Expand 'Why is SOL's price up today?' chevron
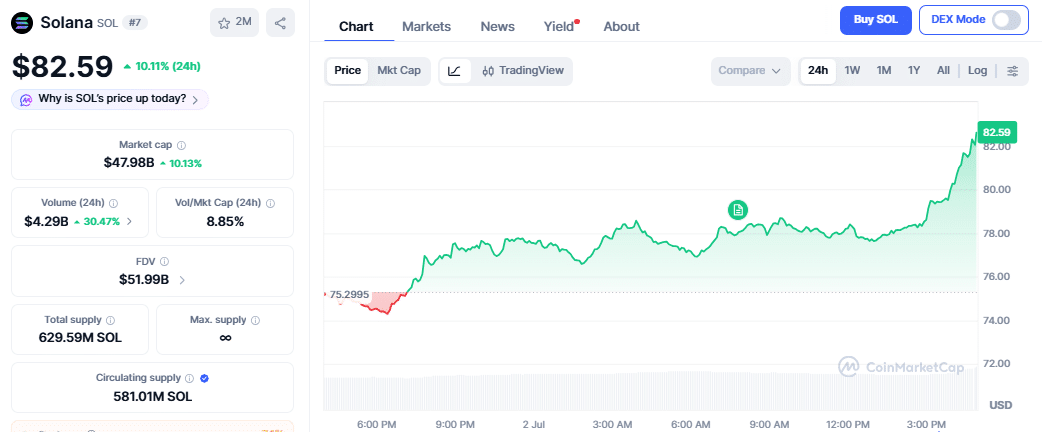 tap(195, 100)
